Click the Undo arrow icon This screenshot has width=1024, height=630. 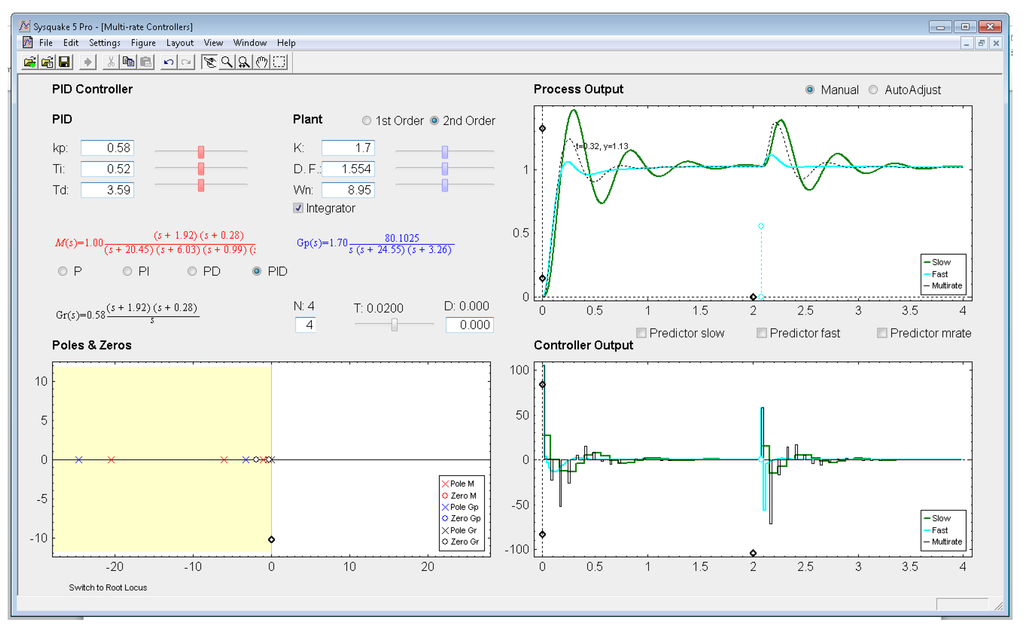pos(168,62)
